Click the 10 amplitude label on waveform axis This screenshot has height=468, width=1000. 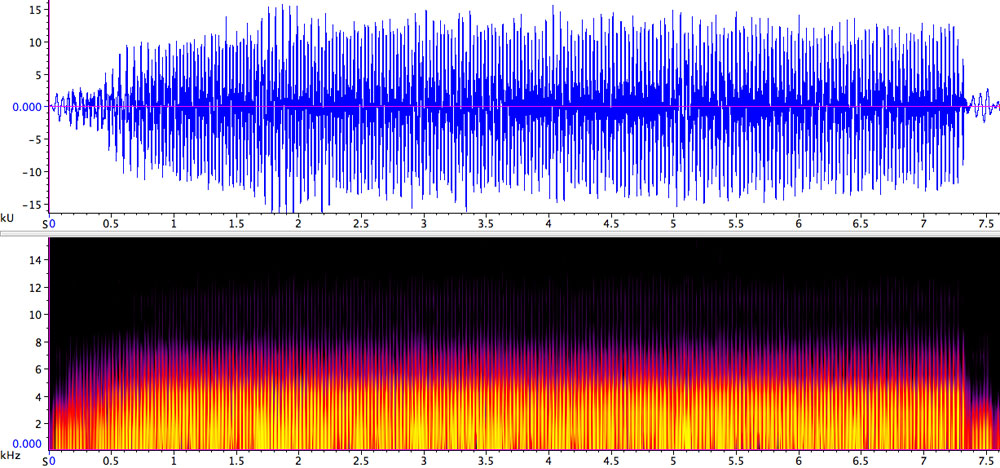point(34,42)
